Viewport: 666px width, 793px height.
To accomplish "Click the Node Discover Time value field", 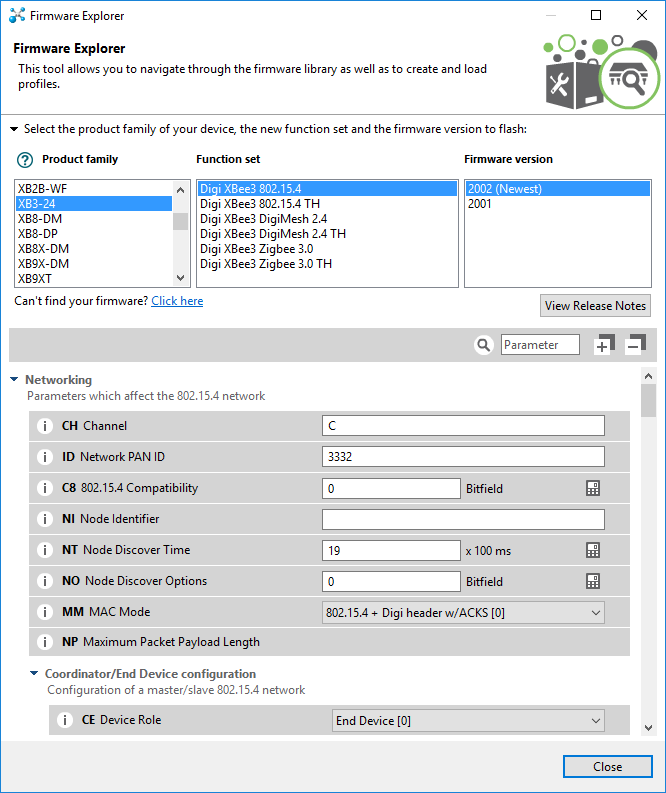I will (391, 550).
